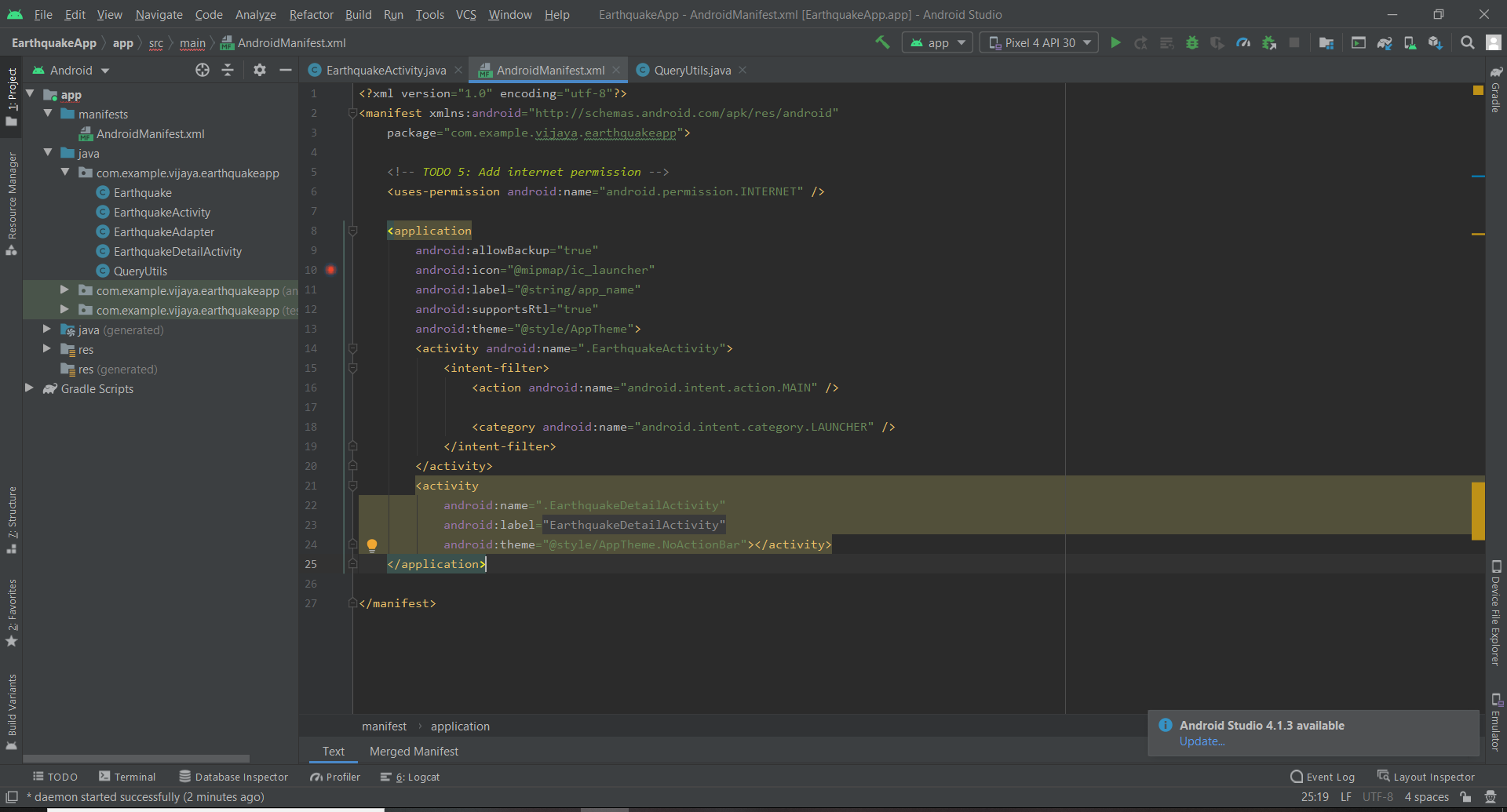This screenshot has width=1507, height=812.
Task: Click the main breadcrumb in navigation bar
Action: pyautogui.click(x=192, y=43)
